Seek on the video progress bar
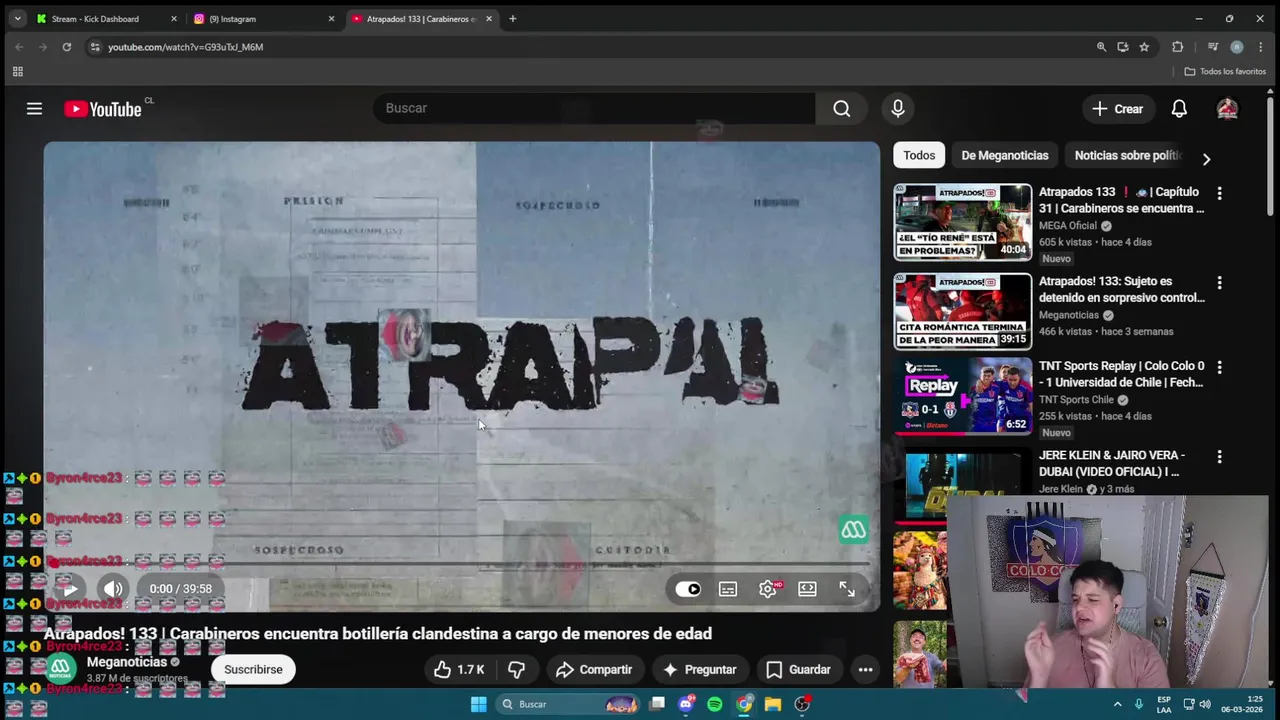This screenshot has height=720, width=1280. click(x=461, y=566)
